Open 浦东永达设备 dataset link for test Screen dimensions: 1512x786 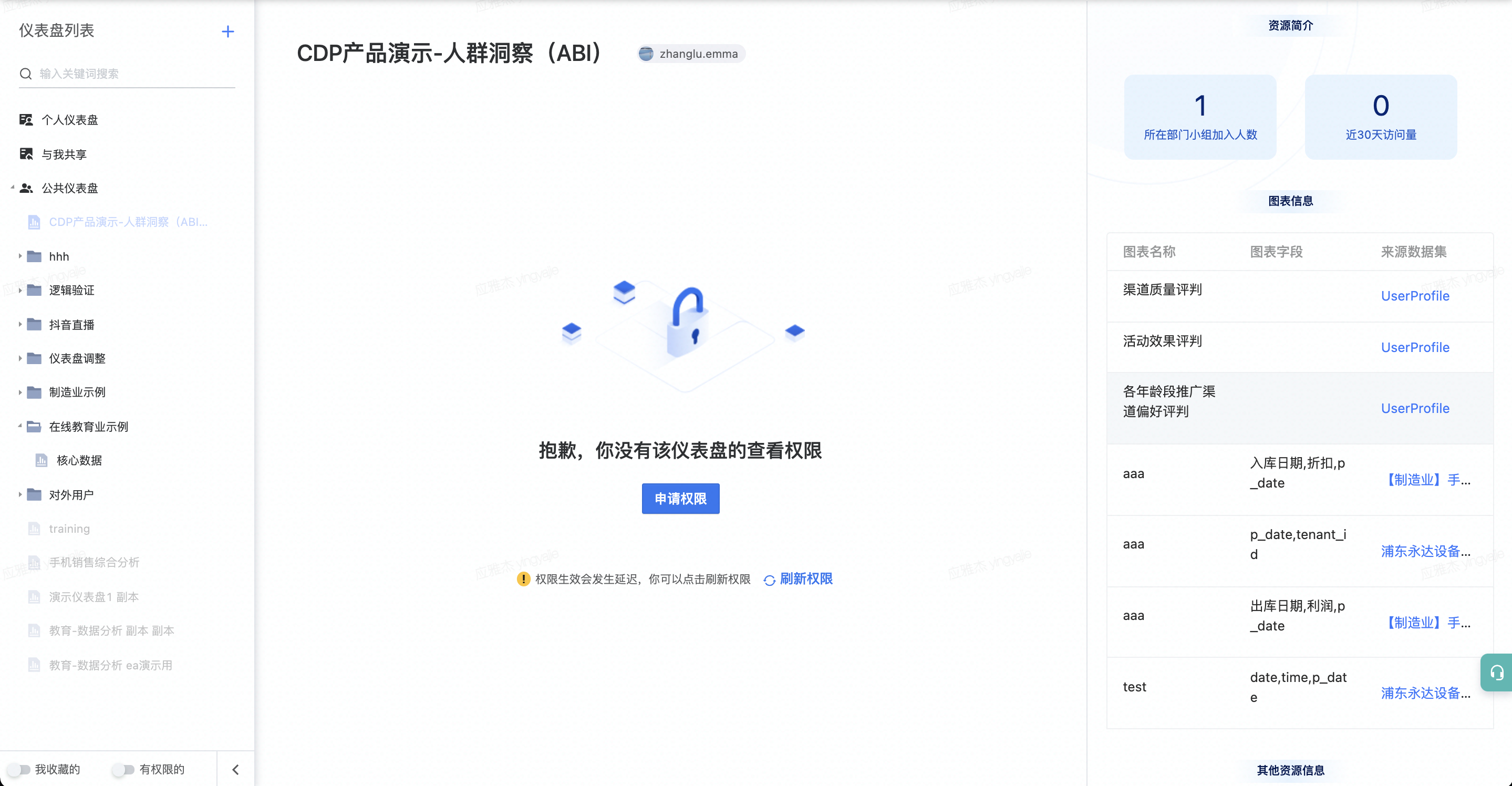pos(1425,693)
